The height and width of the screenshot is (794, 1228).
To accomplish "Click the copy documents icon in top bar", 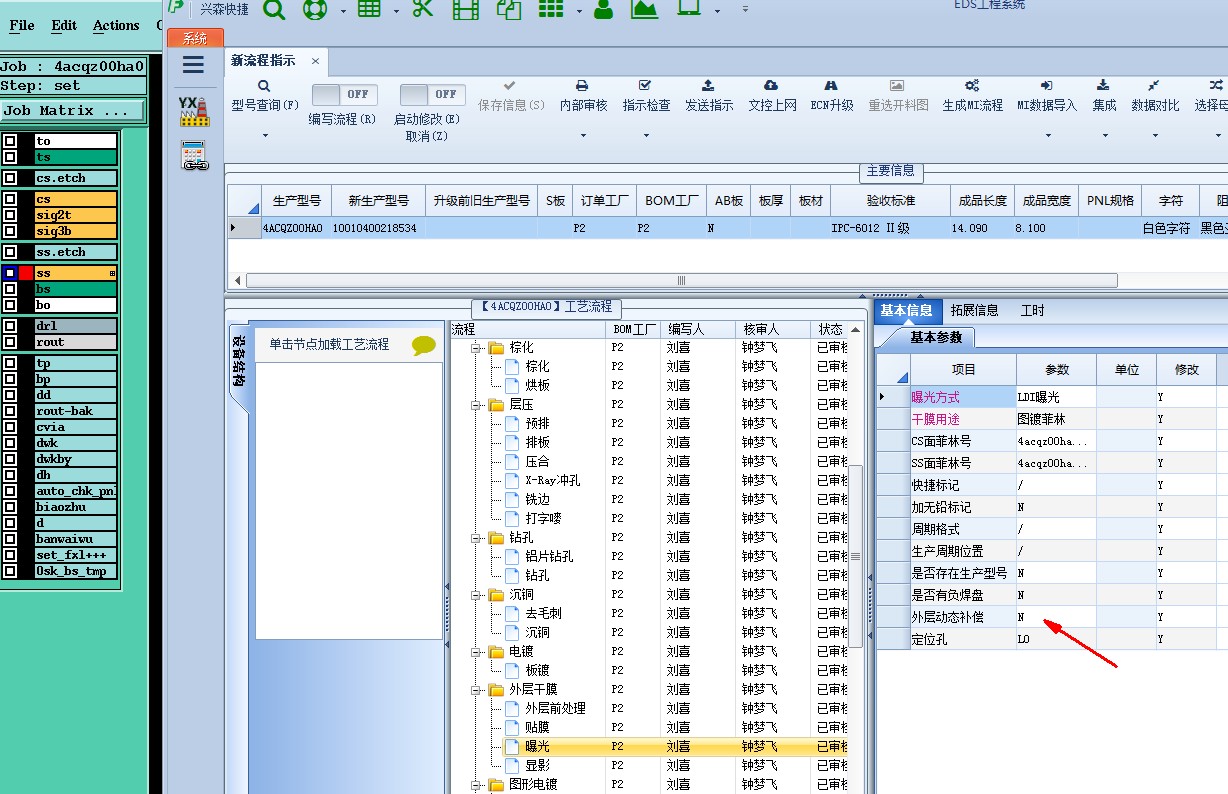I will tap(510, 9).
